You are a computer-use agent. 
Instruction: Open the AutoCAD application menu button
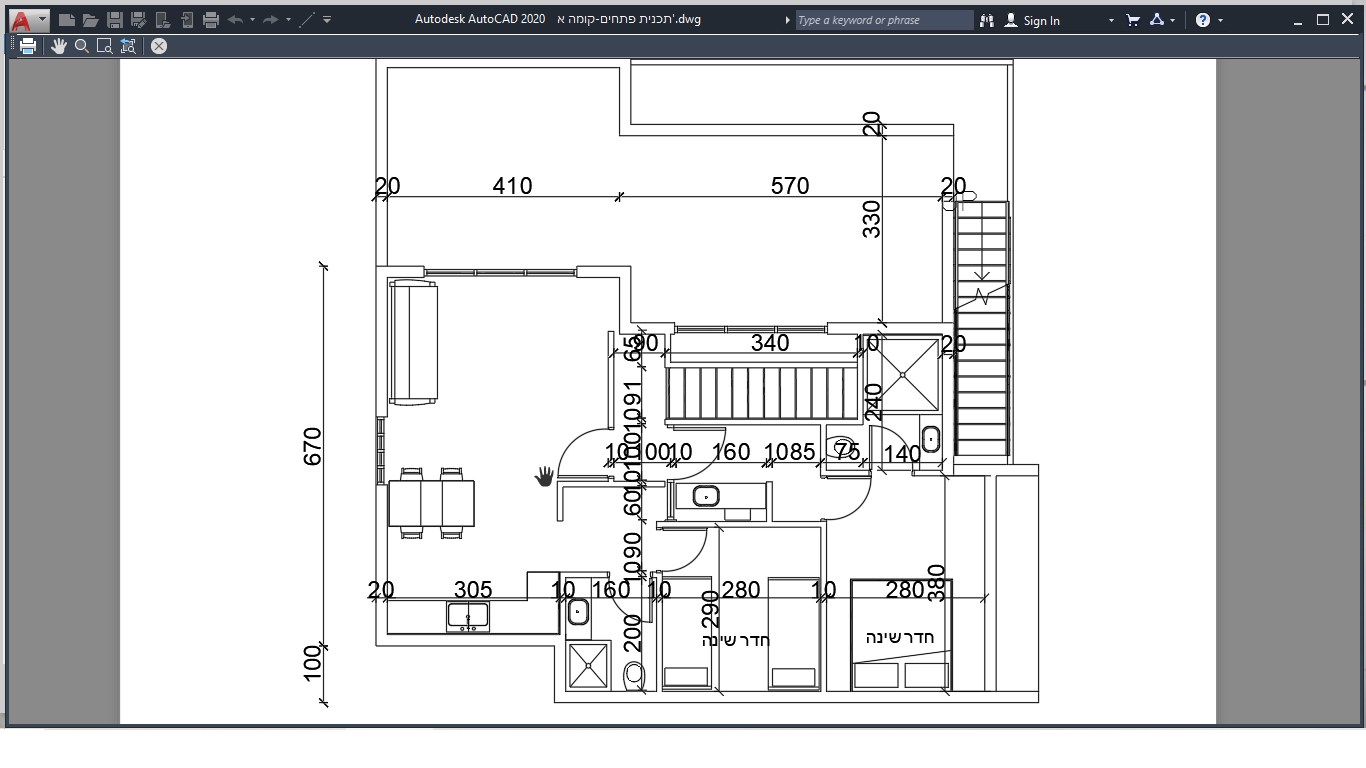coord(28,20)
